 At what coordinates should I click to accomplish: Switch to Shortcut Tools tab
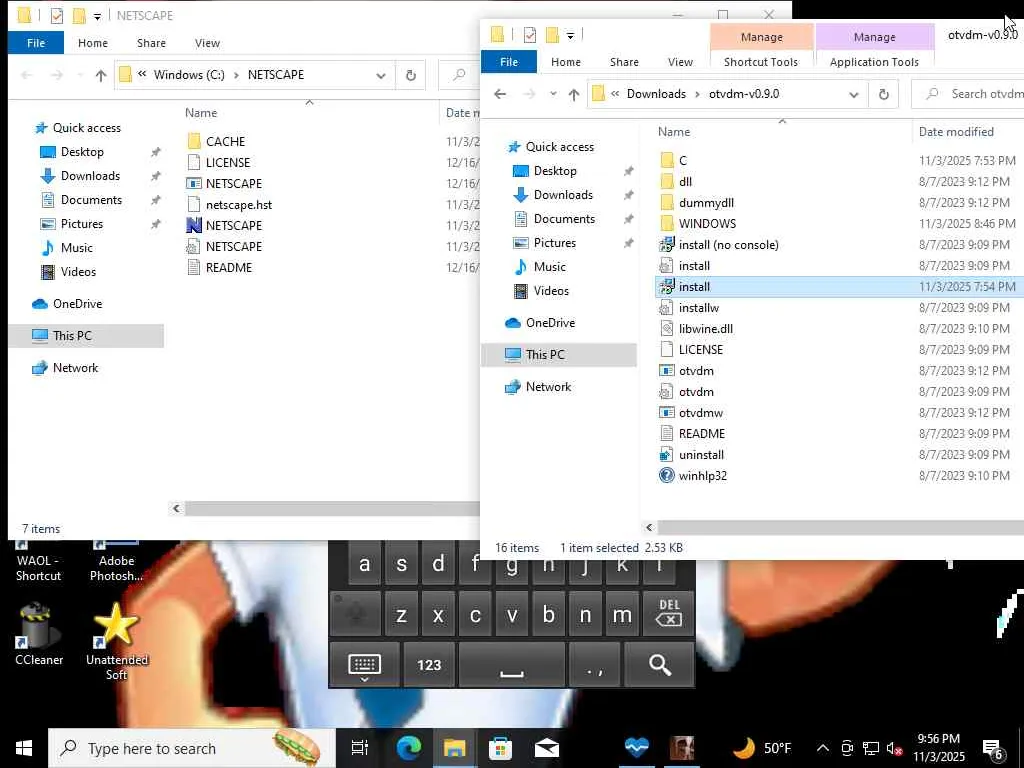point(761,62)
